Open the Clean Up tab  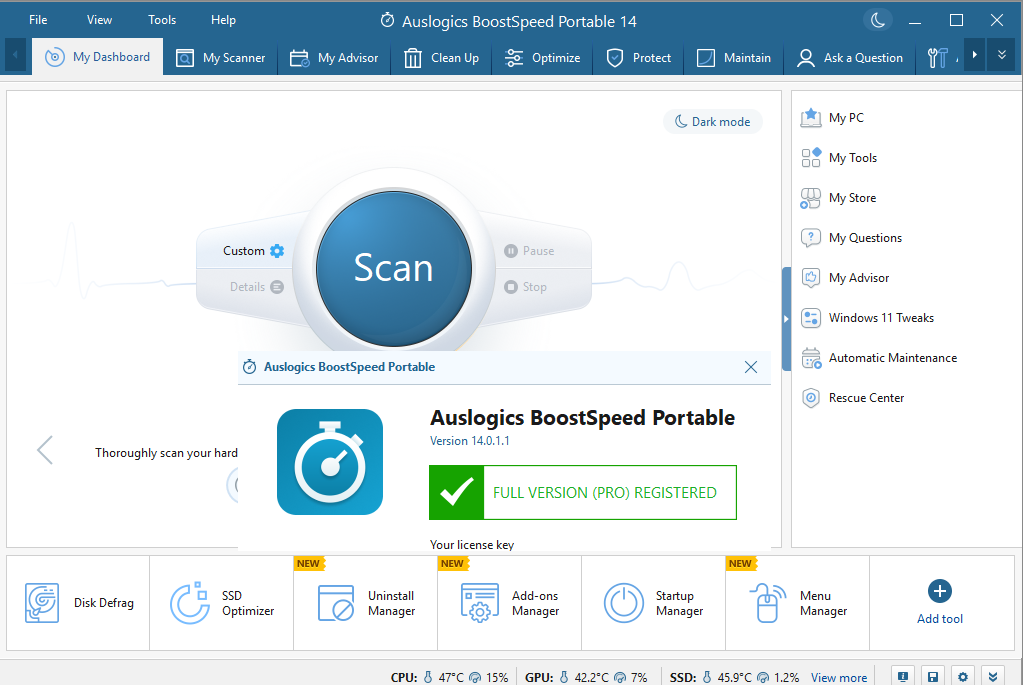pyautogui.click(x=441, y=58)
